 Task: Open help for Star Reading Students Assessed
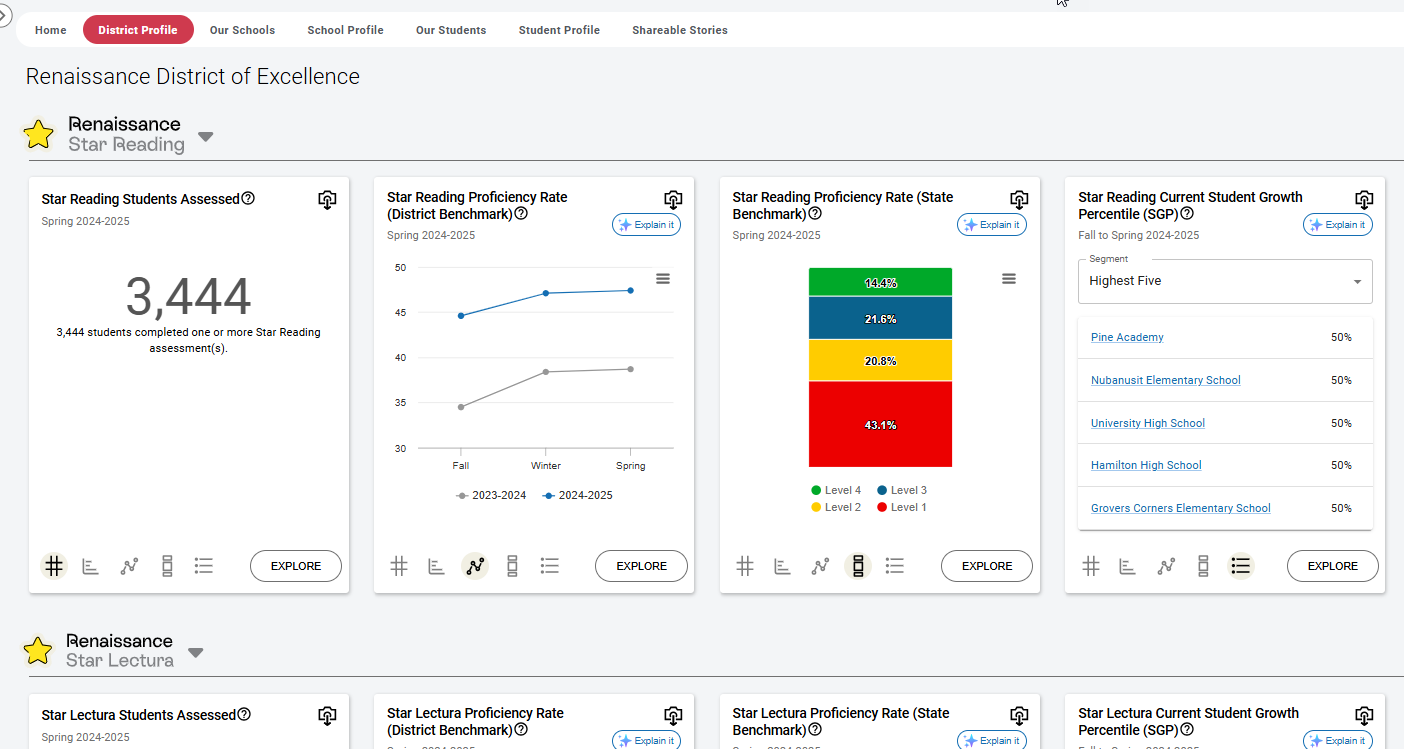[x=248, y=198]
